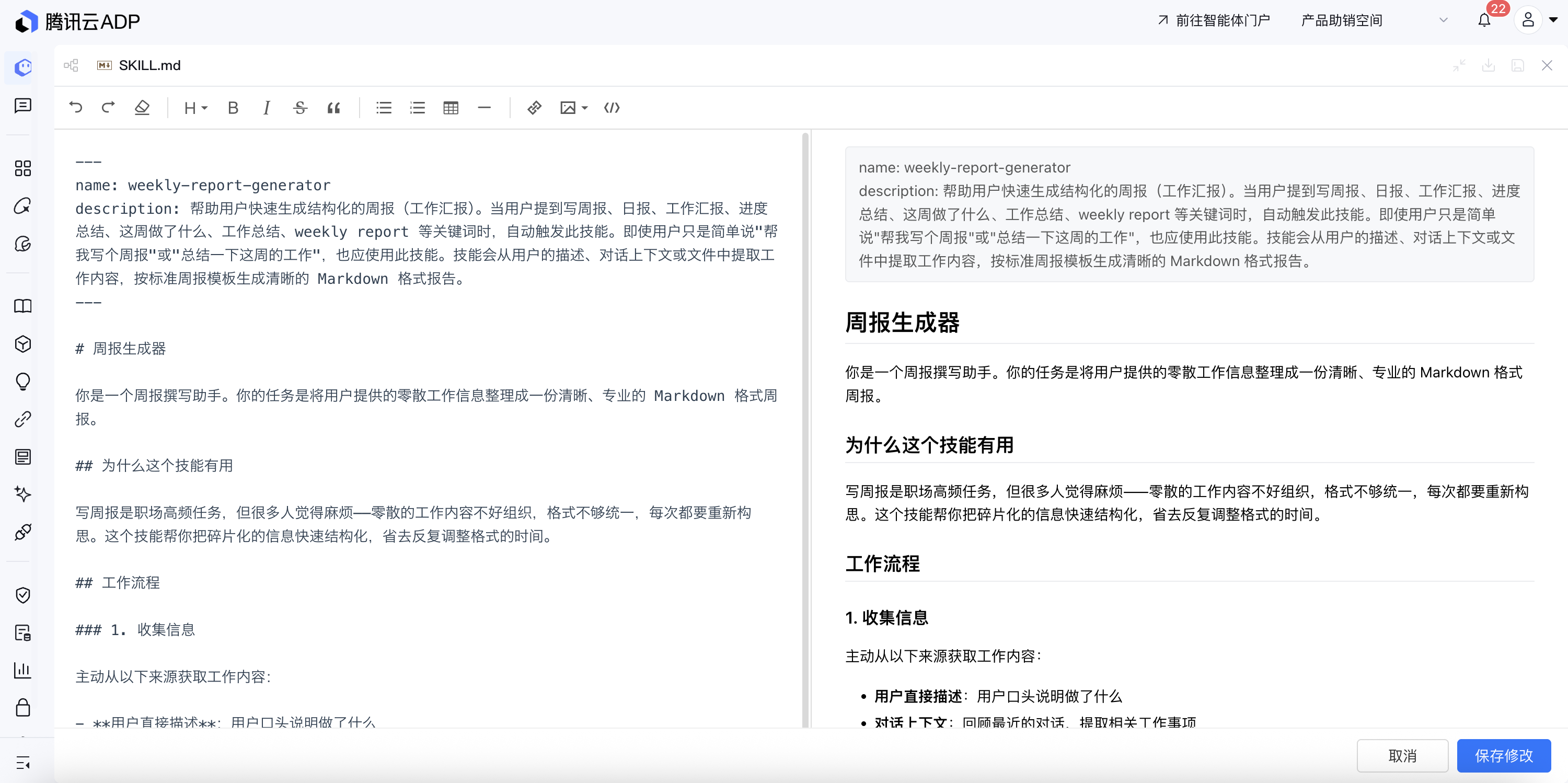1568x783 pixels.
Task: Open the chat messages sidebar icon
Action: tap(23, 106)
